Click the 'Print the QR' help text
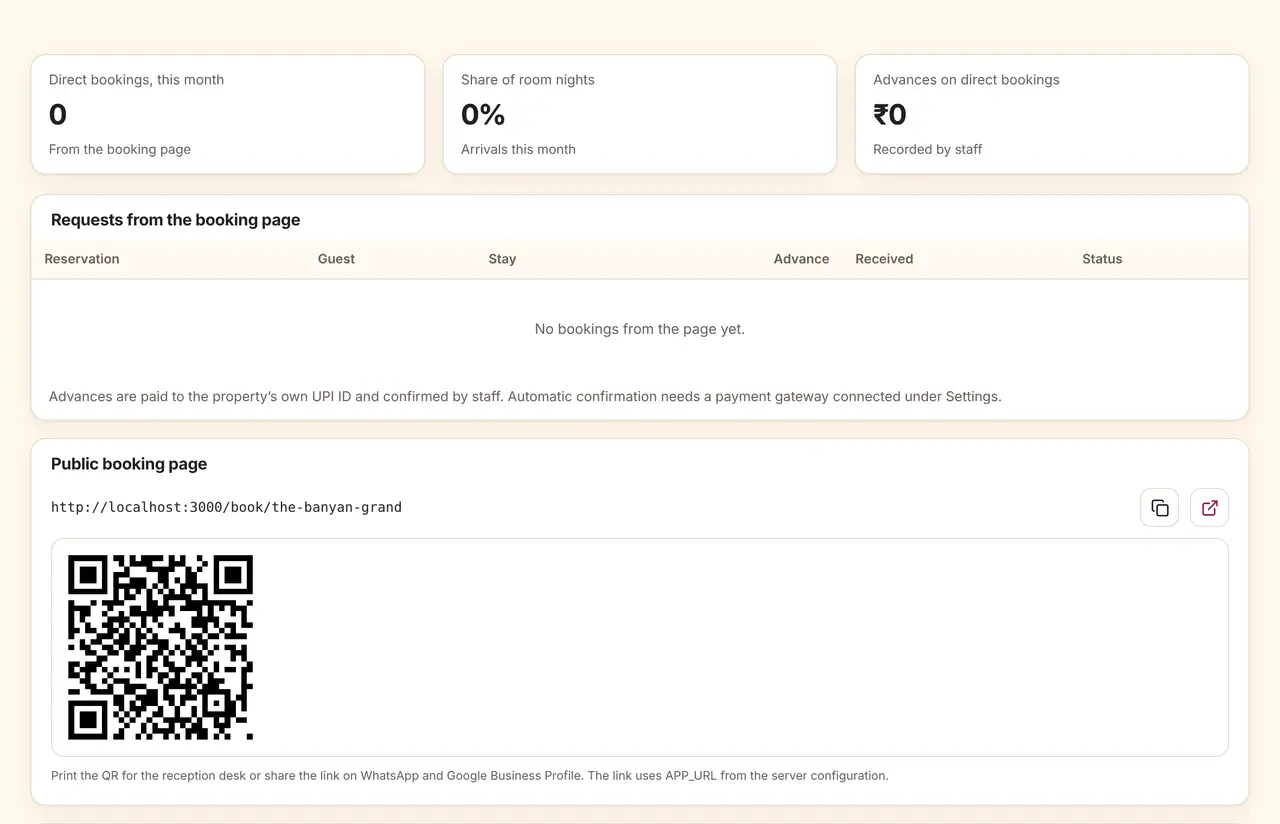 coord(469,775)
